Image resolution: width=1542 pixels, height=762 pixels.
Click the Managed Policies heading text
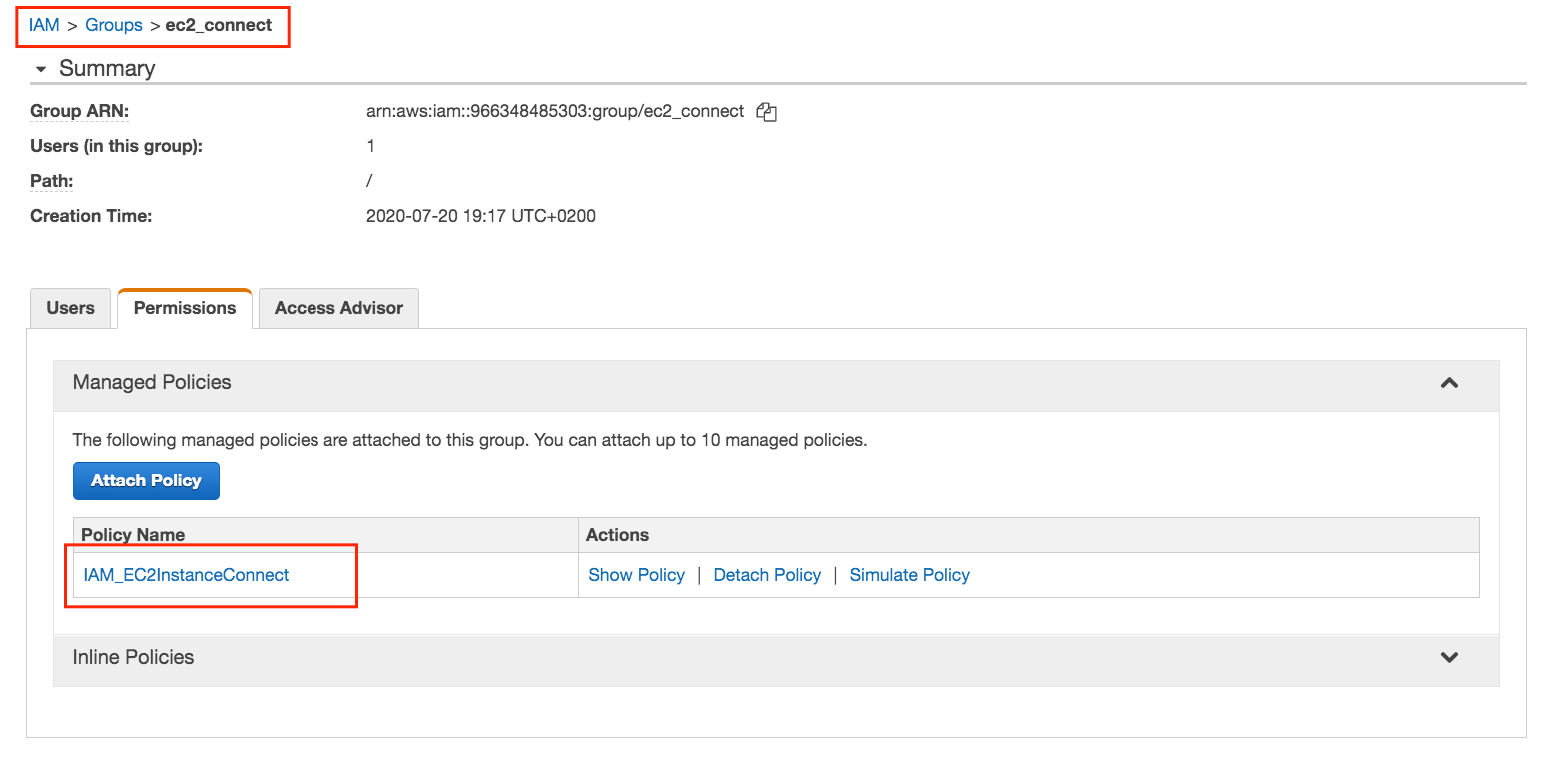(152, 382)
